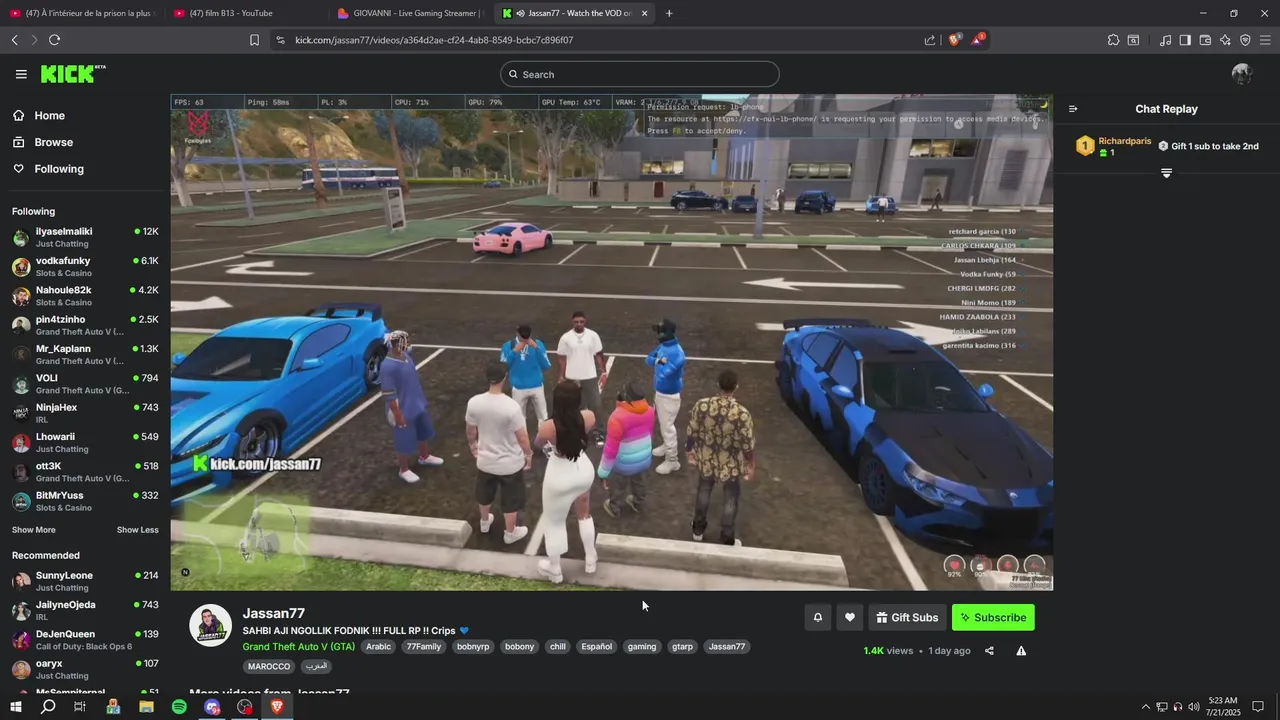The height and width of the screenshot is (720, 1280).
Task: Open SunnyLeone recommended channel
Action: click(x=85, y=581)
